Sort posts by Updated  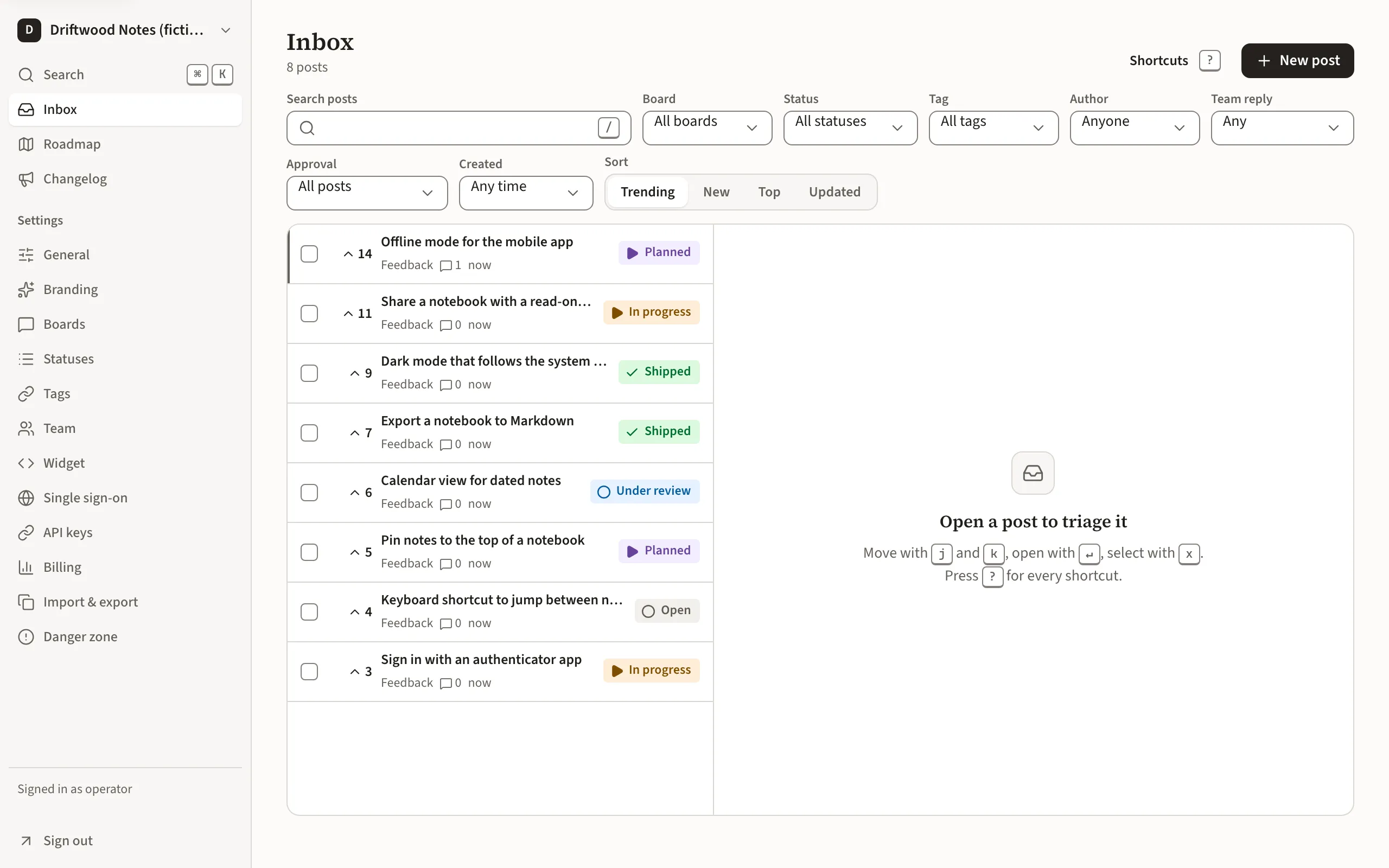coord(834,192)
